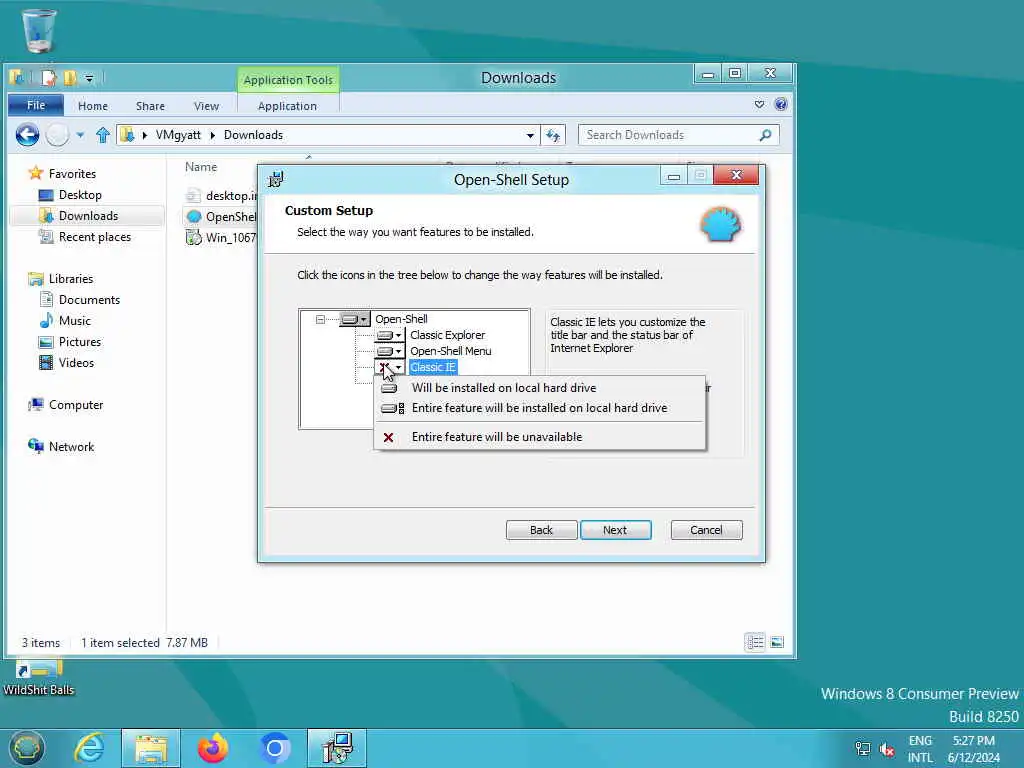
Task: Select Downloads in navigation pane
Action: 88,216
